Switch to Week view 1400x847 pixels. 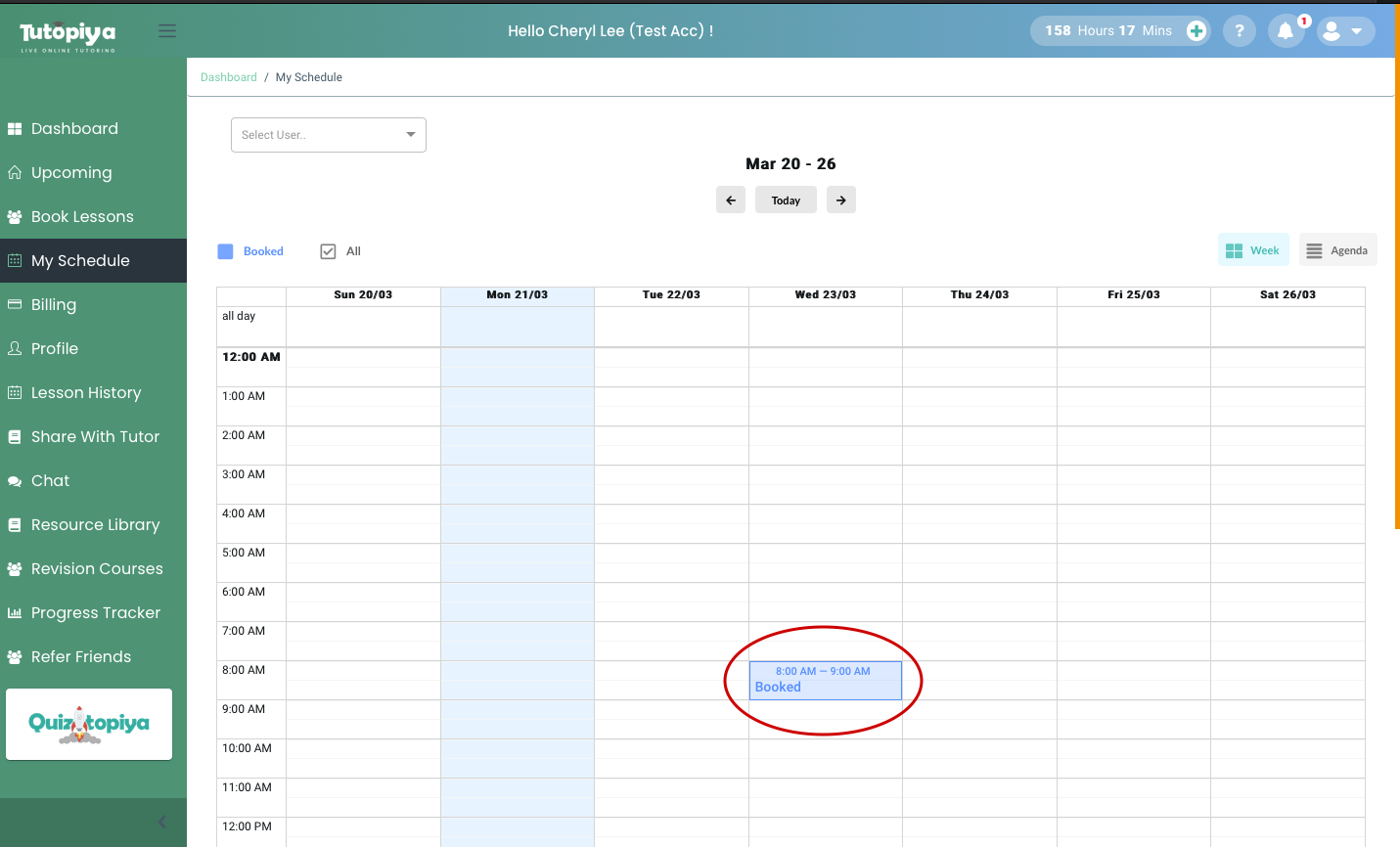click(1253, 250)
